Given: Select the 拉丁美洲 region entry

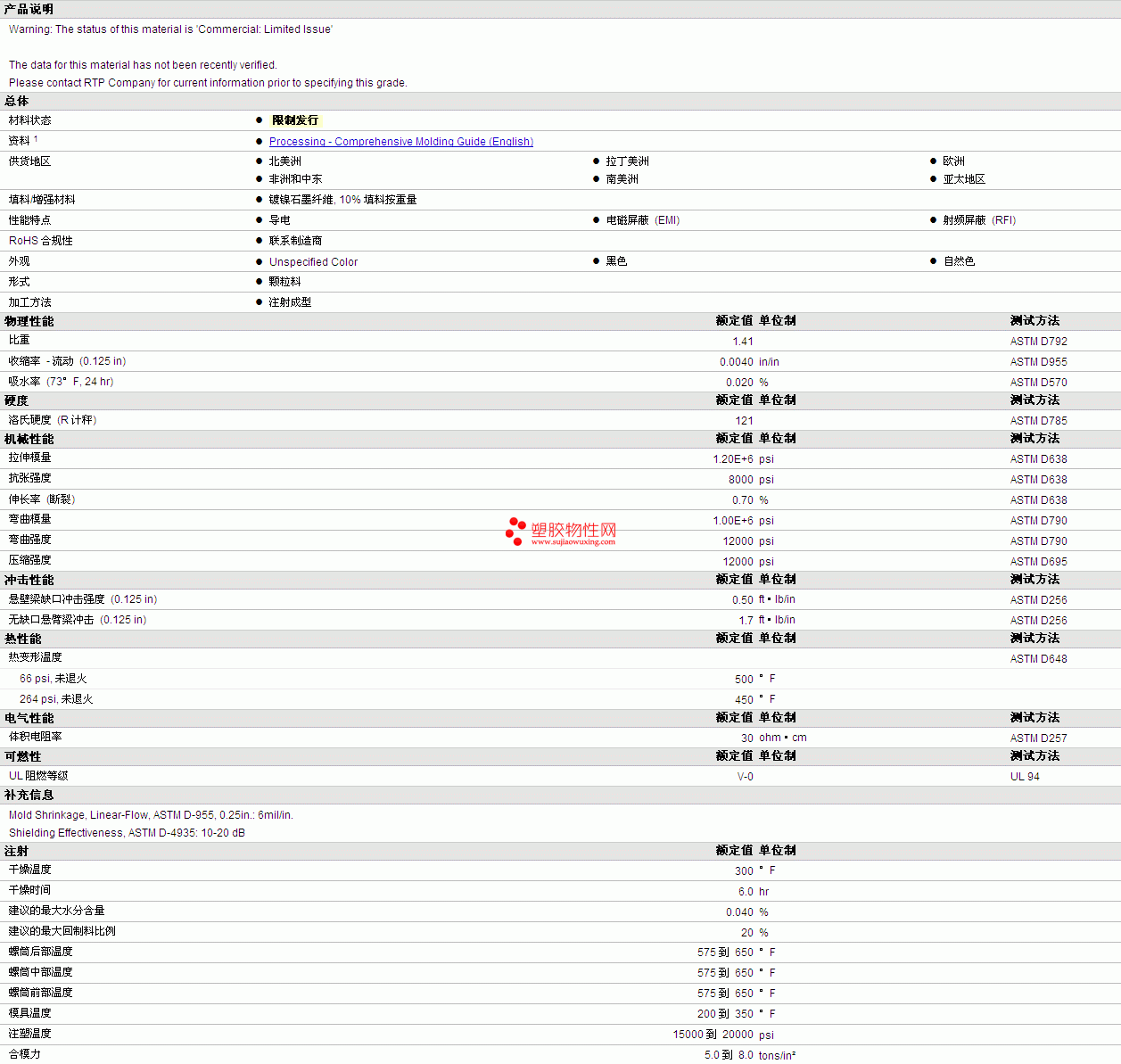Looking at the screenshot, I should point(628,161).
